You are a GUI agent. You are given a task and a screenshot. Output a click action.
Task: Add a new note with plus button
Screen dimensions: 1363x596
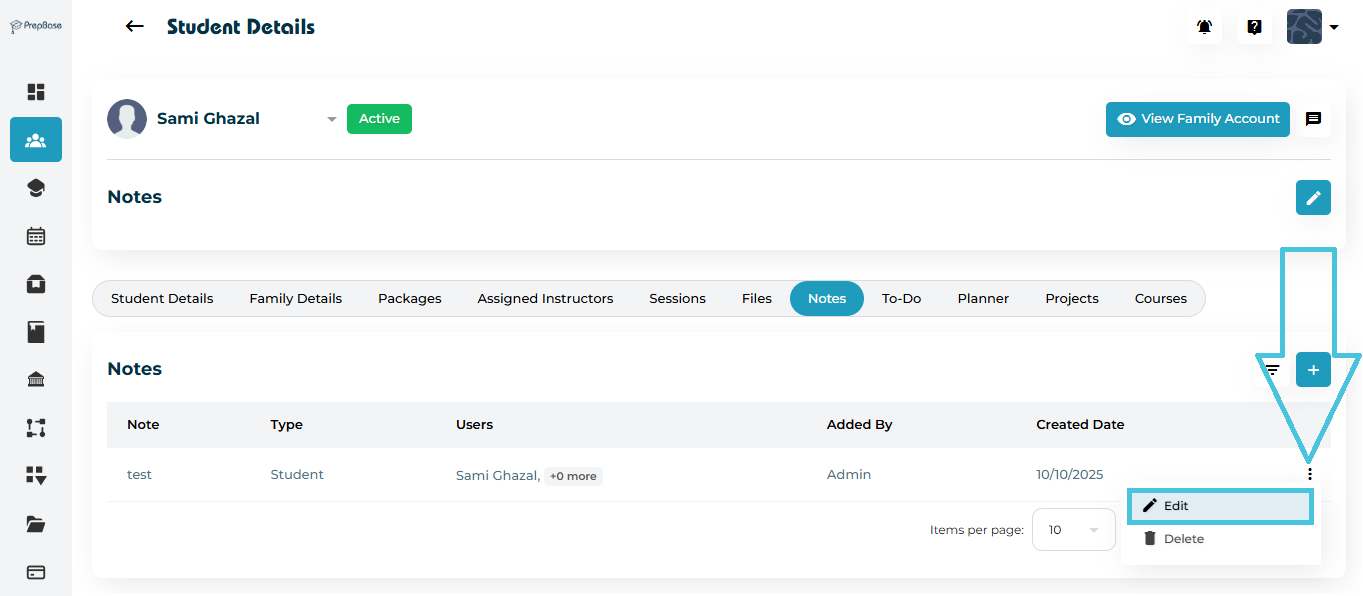click(x=1313, y=369)
